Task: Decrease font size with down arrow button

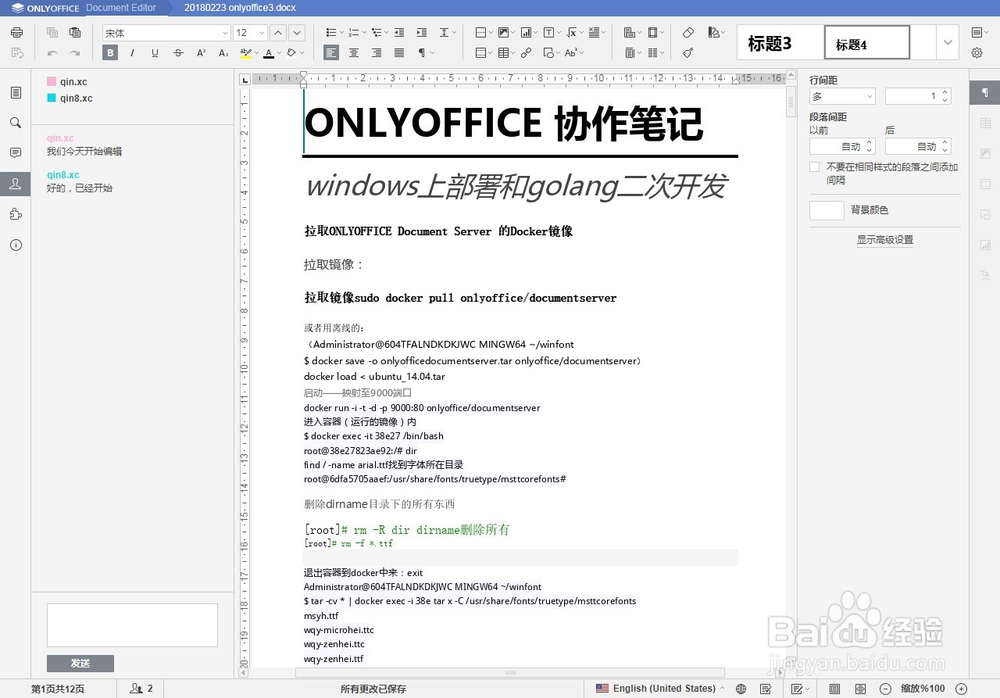Action: pos(297,33)
